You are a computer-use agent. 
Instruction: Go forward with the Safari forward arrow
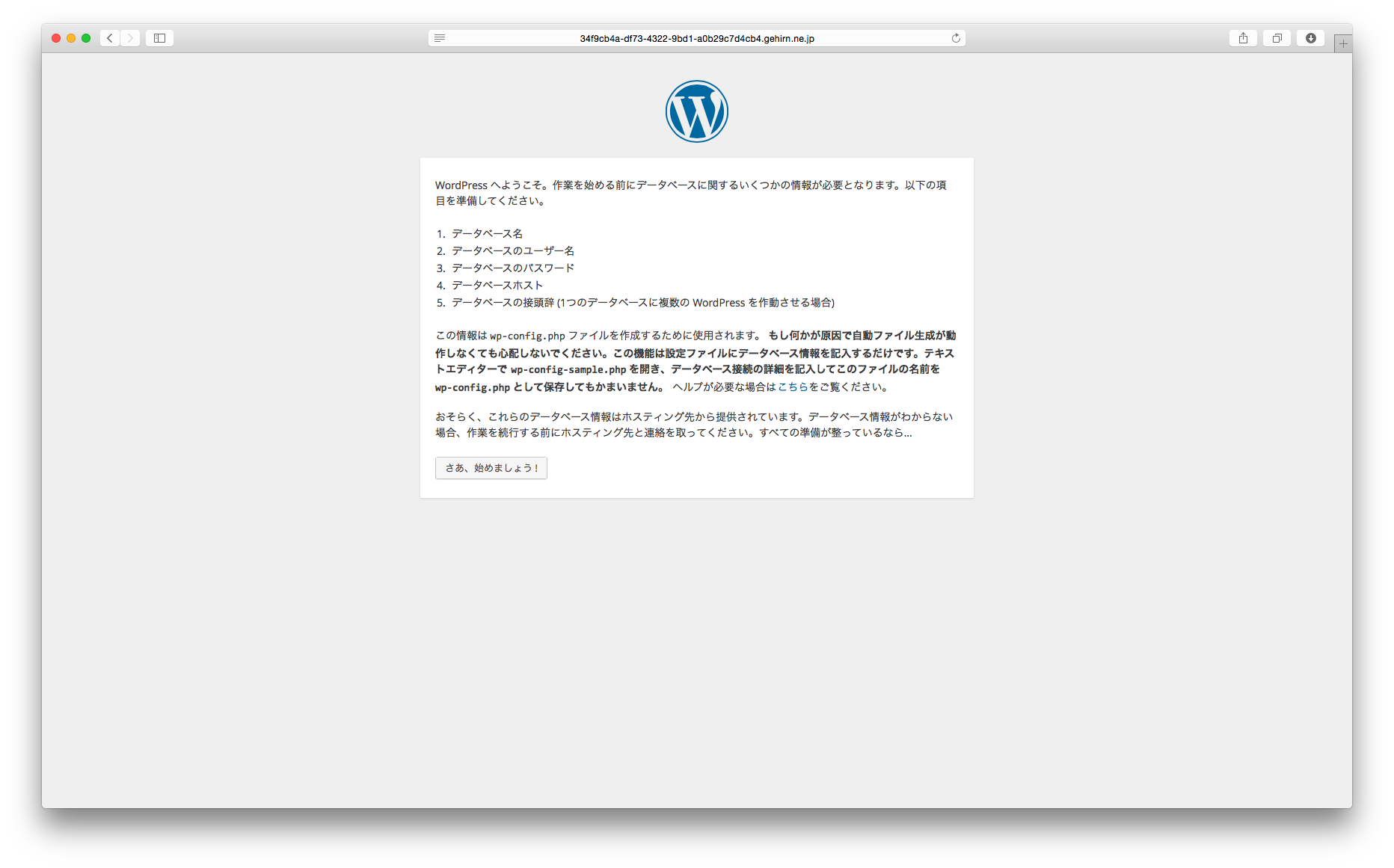click(x=130, y=38)
